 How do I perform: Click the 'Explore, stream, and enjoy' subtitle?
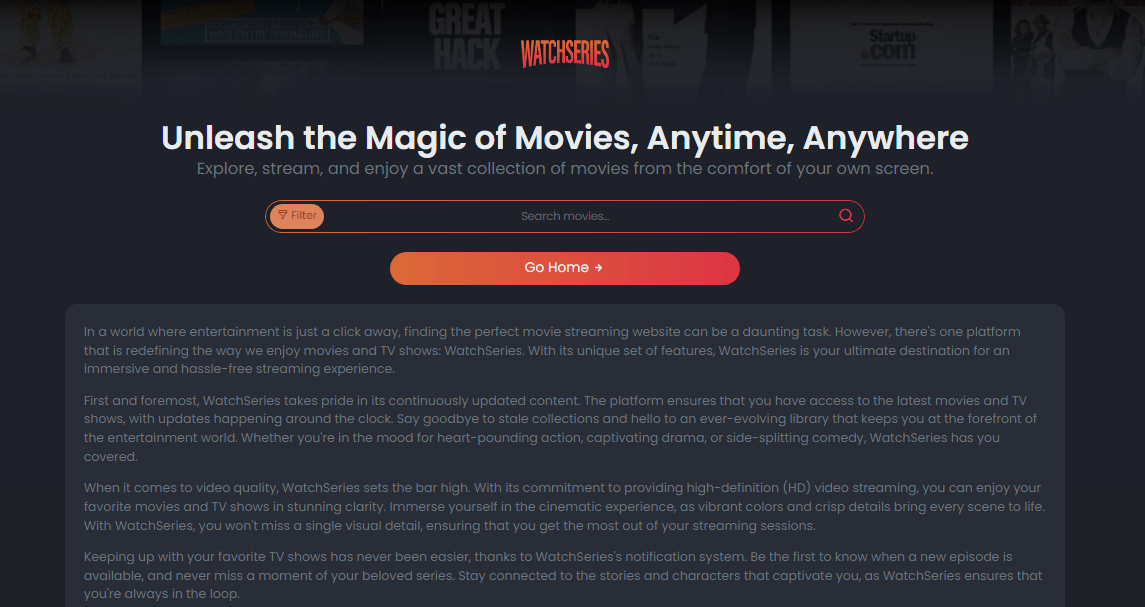pos(564,169)
